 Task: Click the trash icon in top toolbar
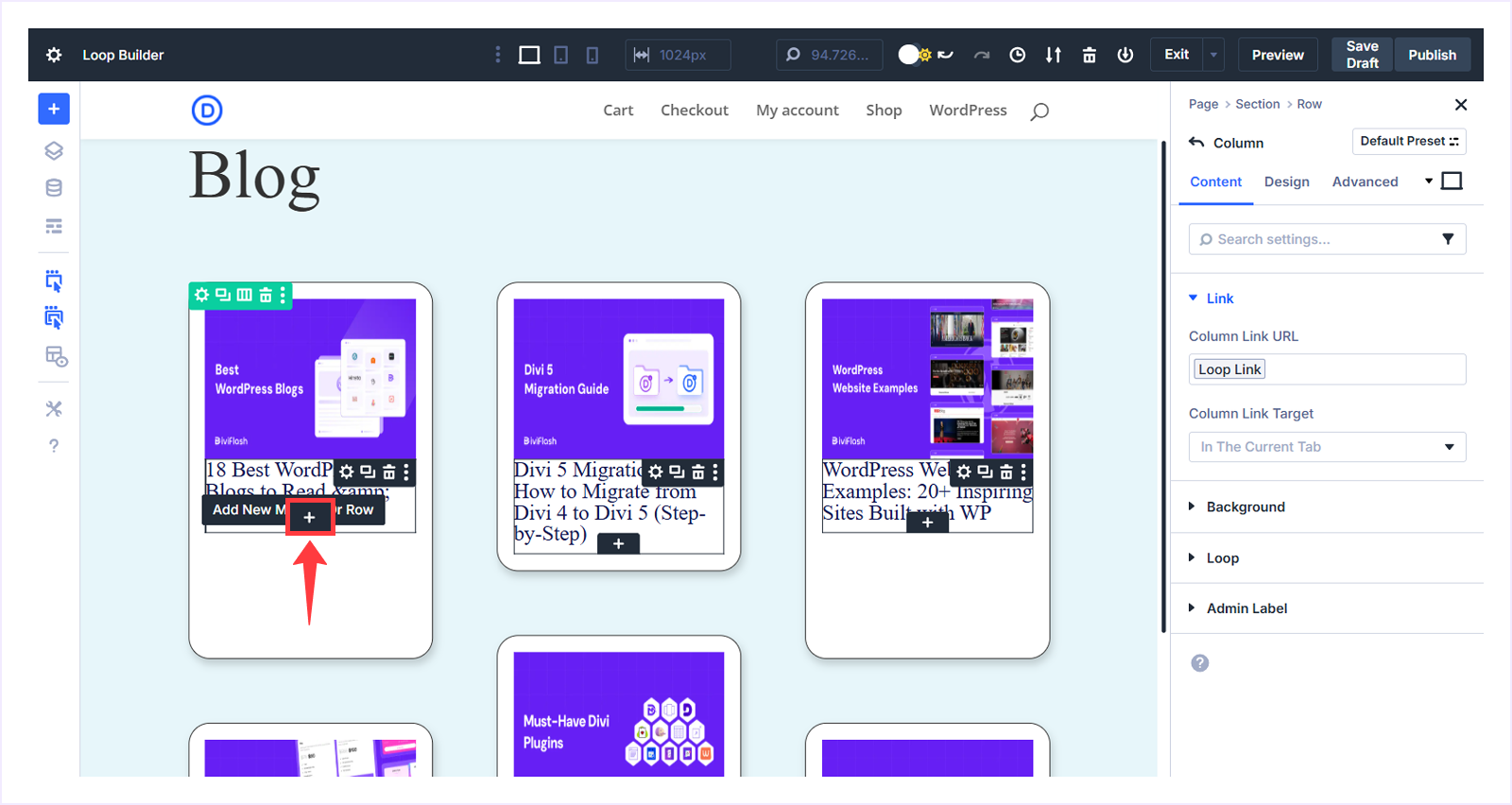coord(1089,55)
